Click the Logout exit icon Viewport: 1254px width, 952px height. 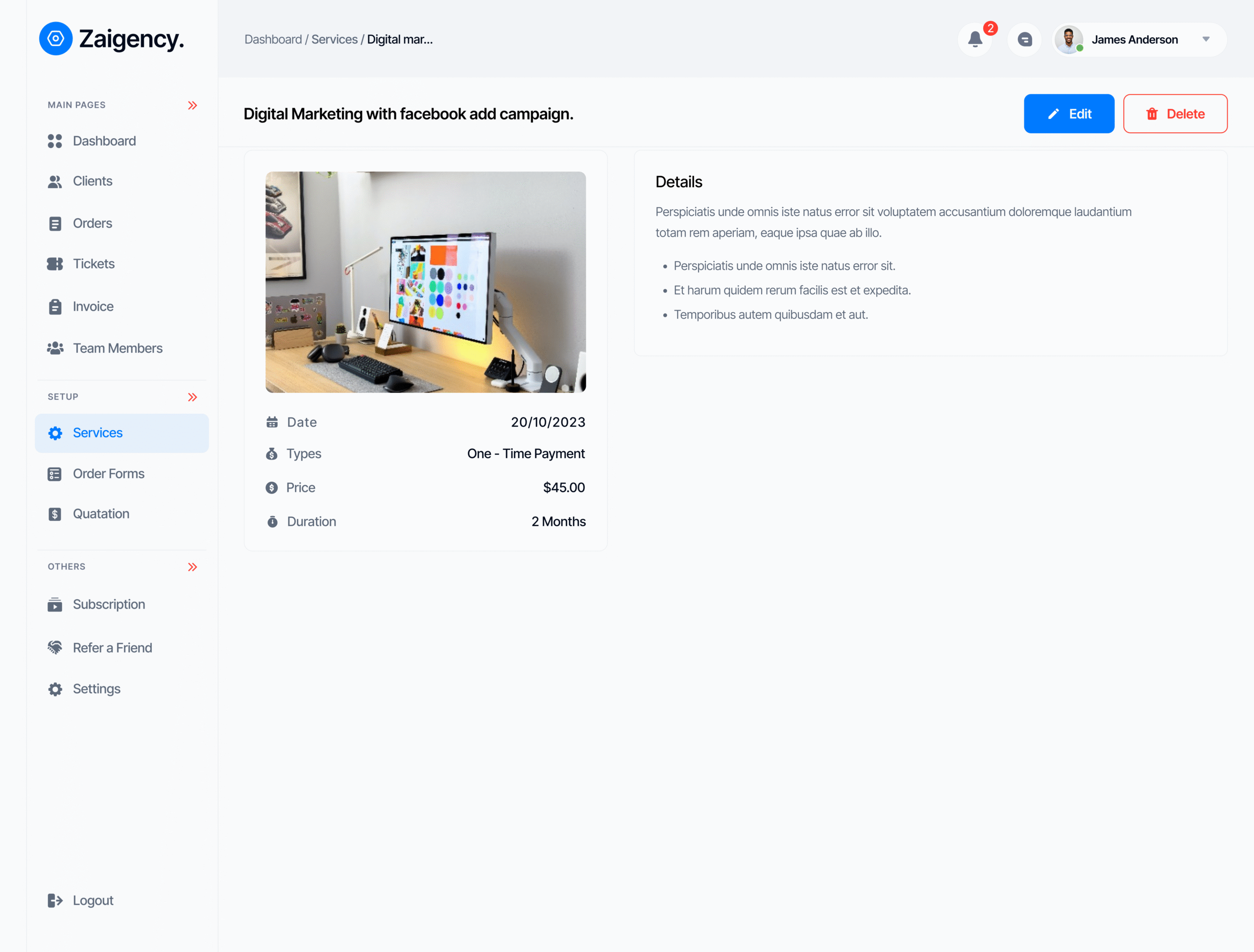55,901
